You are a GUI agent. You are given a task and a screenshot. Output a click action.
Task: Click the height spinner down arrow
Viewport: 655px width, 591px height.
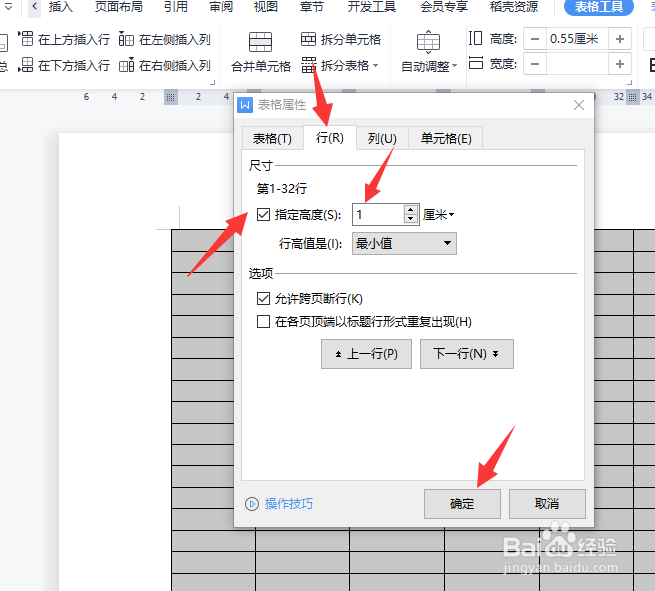point(411,219)
